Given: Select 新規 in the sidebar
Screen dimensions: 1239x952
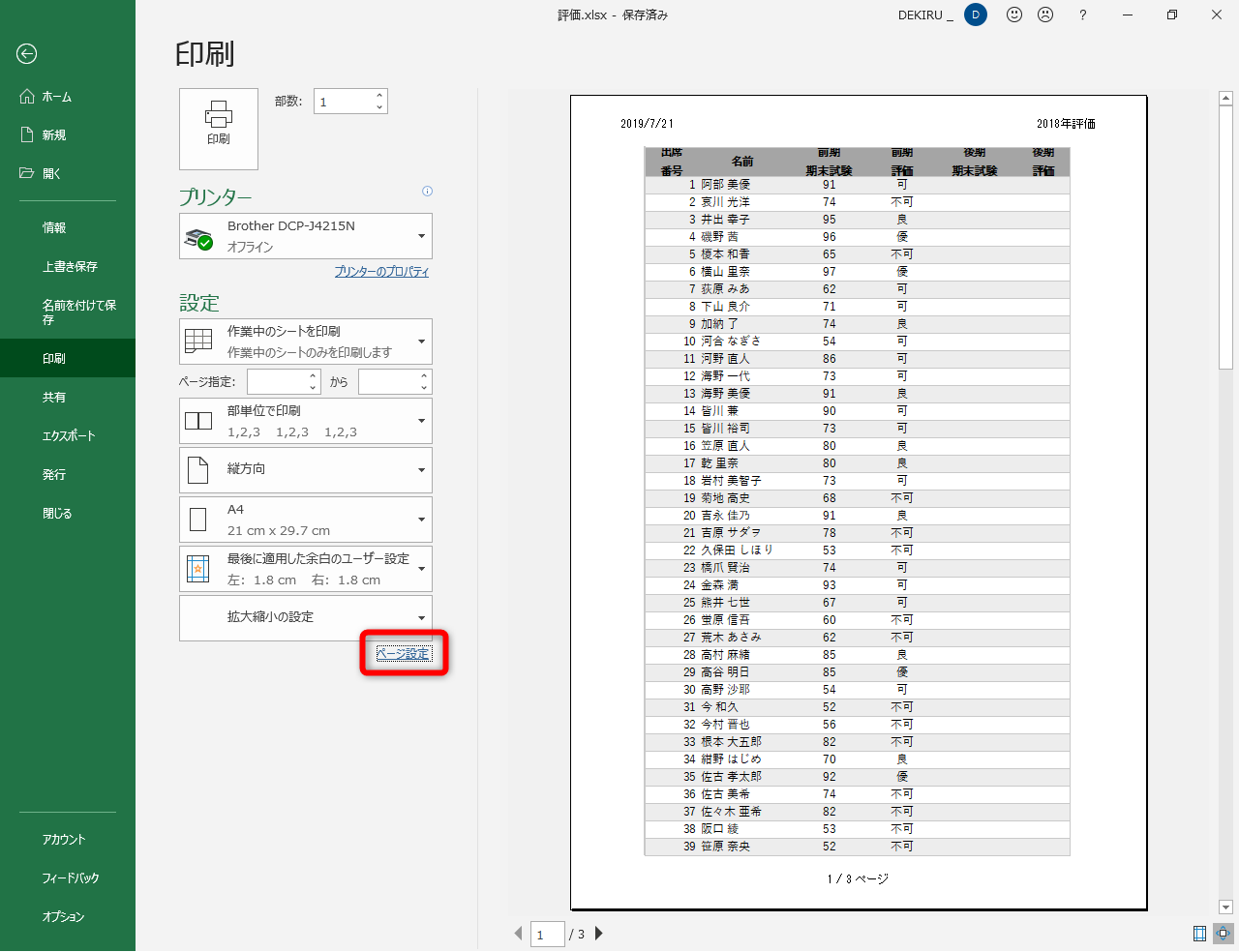Looking at the screenshot, I should (68, 135).
